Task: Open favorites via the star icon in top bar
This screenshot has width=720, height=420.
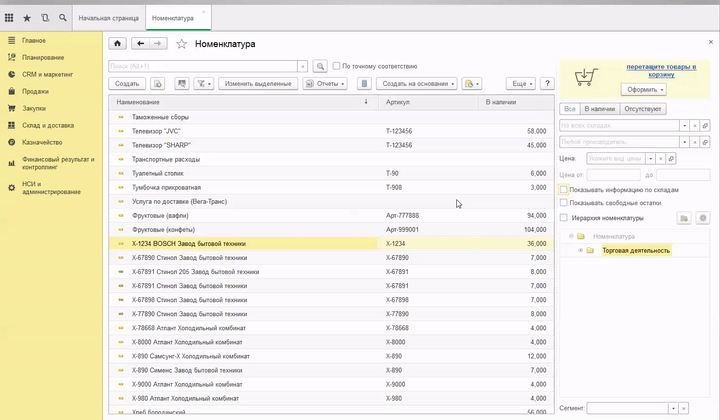Action: [27, 18]
